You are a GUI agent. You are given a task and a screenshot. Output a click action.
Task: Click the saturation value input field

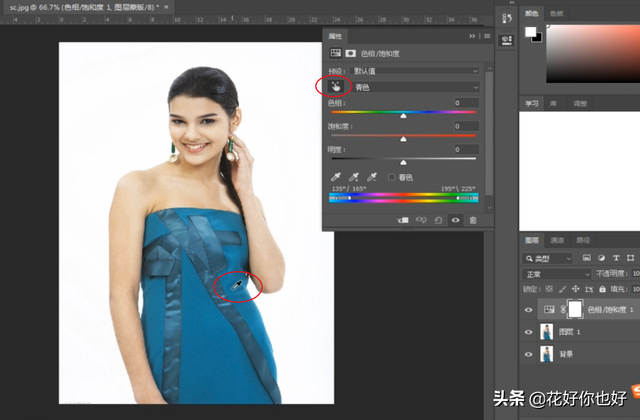pos(467,126)
